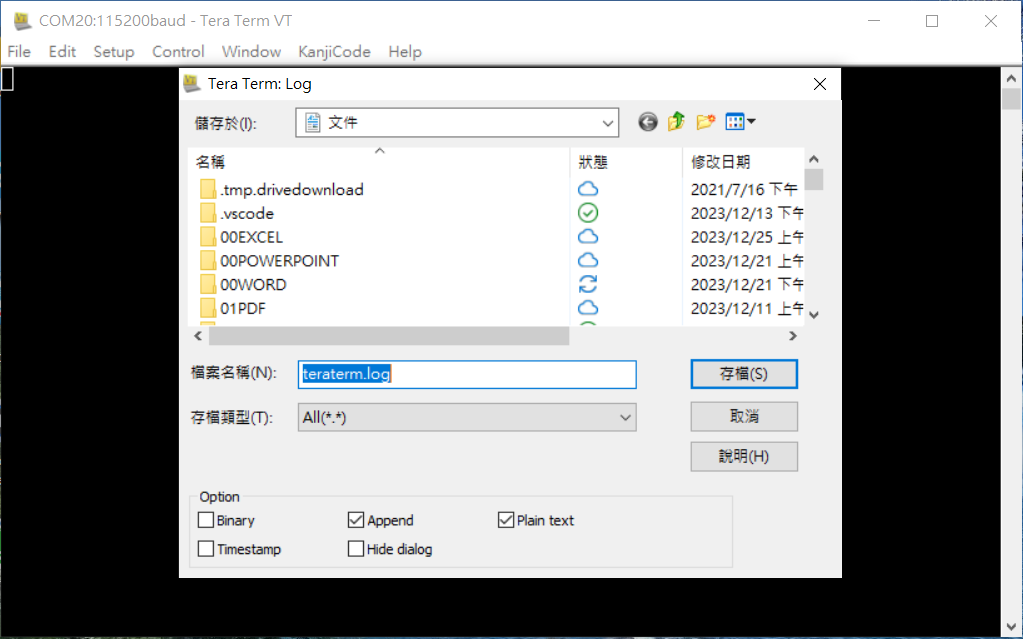Viewport: 1023px width, 639px height.
Task: Click cloud status icon of 00POWERPOINT
Action: [588, 260]
